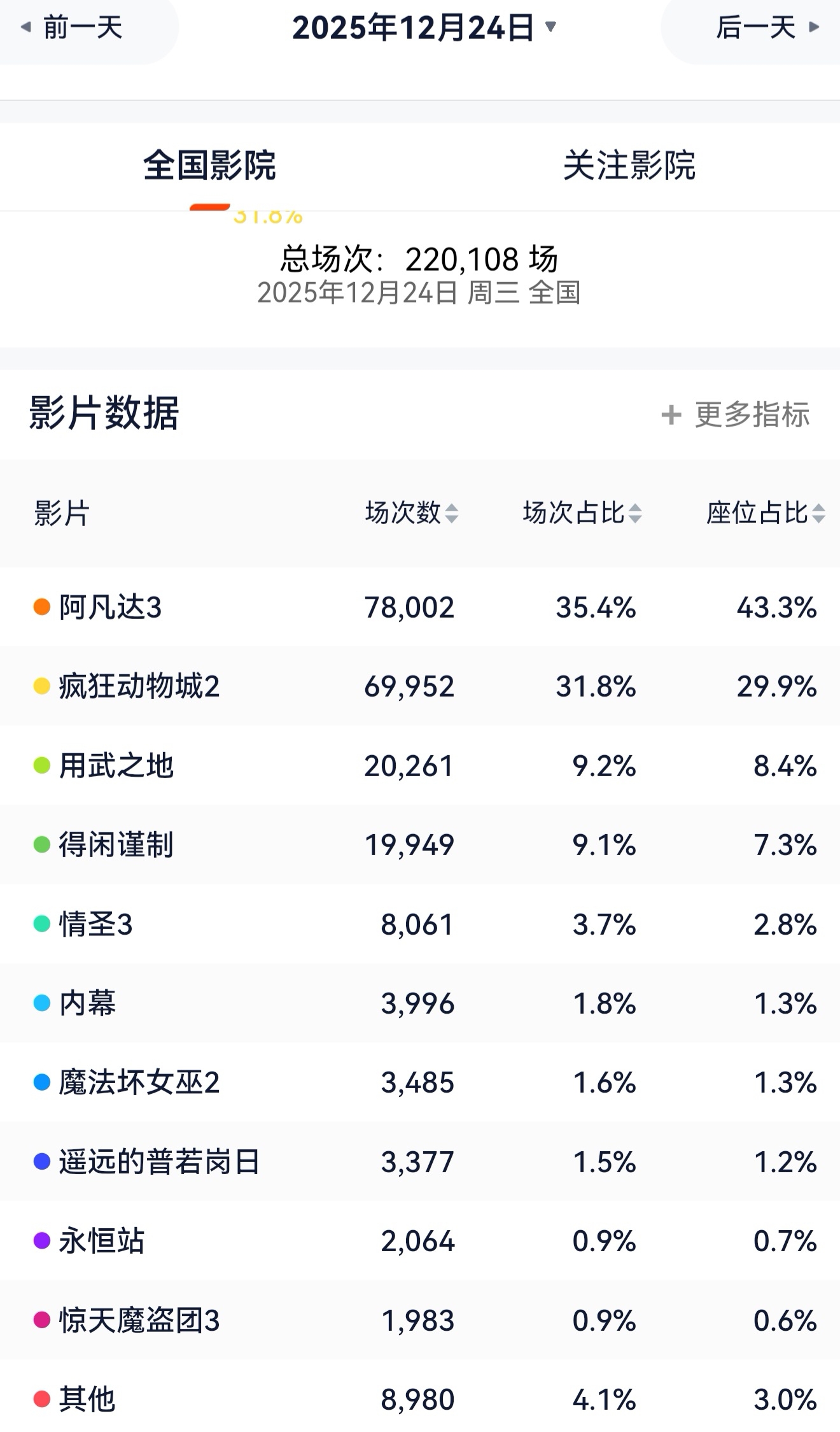
Task: Select the 惊天魔盗团3 row
Action: tap(420, 1321)
